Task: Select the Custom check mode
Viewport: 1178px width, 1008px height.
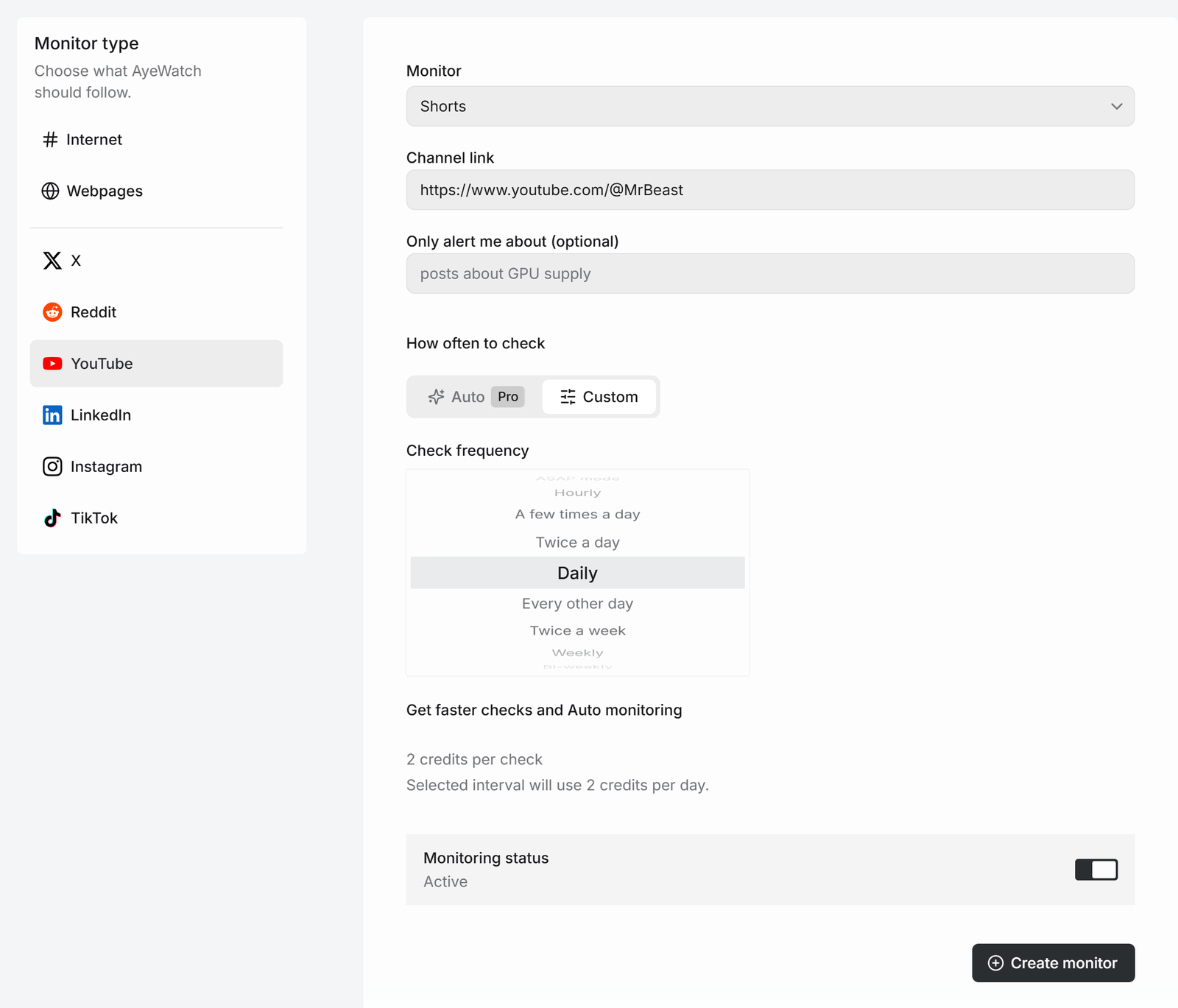Action: point(599,397)
